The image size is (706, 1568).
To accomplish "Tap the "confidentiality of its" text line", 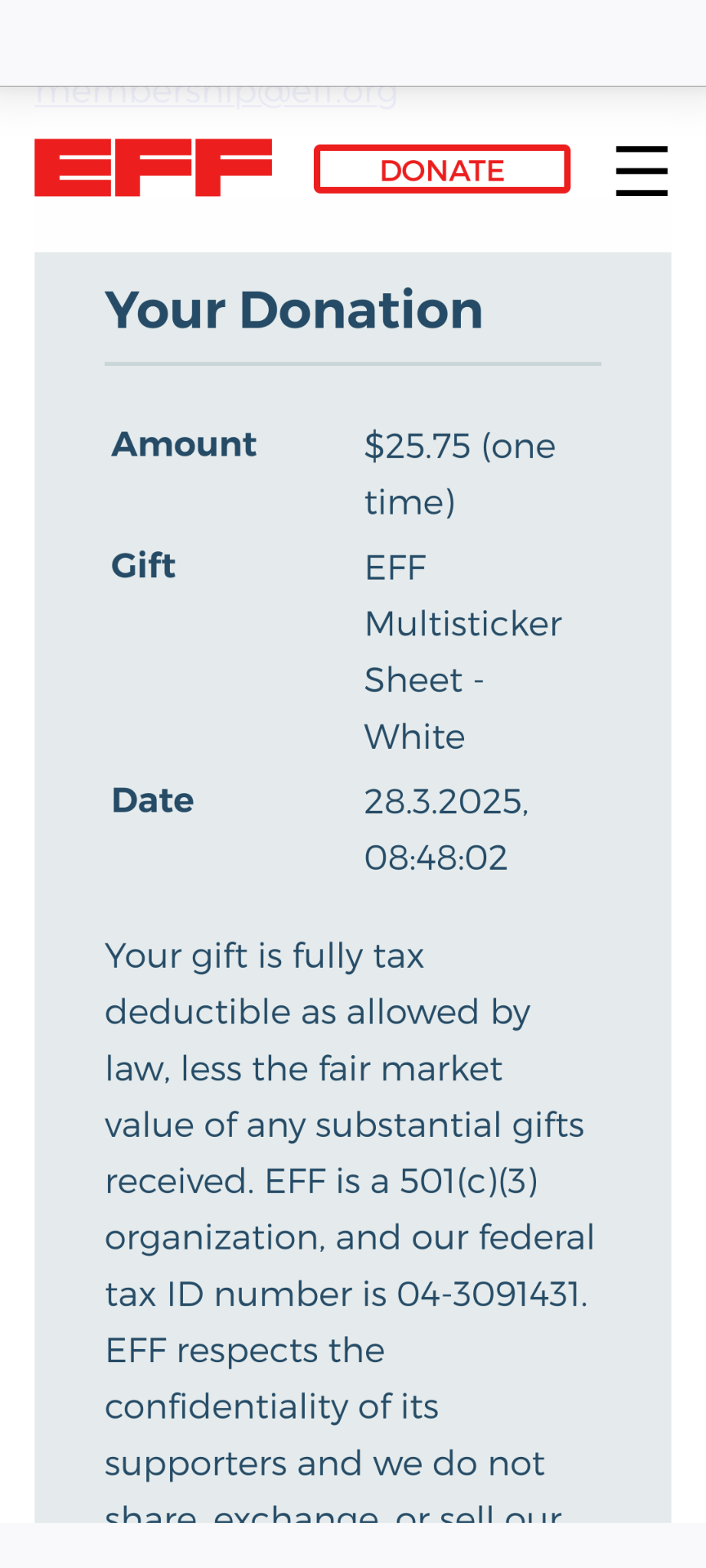I will click(x=272, y=1407).
